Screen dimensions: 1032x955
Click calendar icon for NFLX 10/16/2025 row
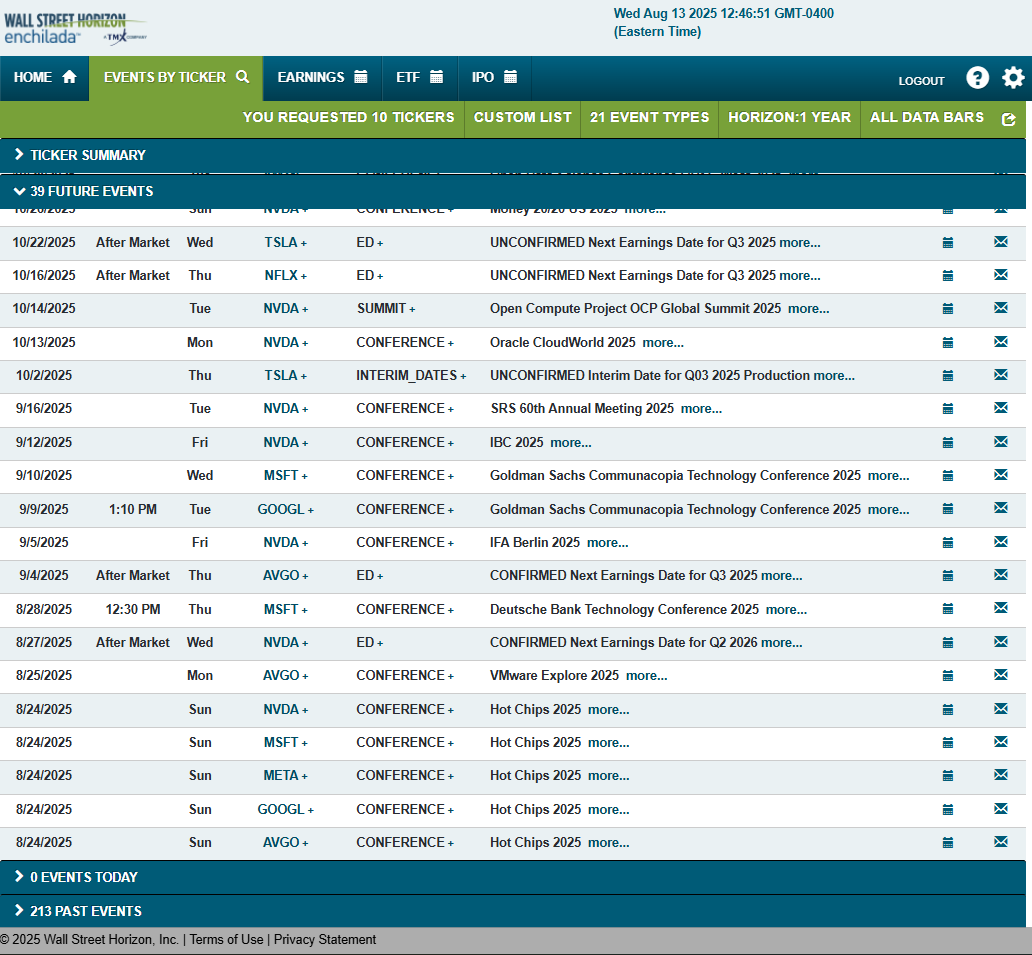tap(948, 276)
